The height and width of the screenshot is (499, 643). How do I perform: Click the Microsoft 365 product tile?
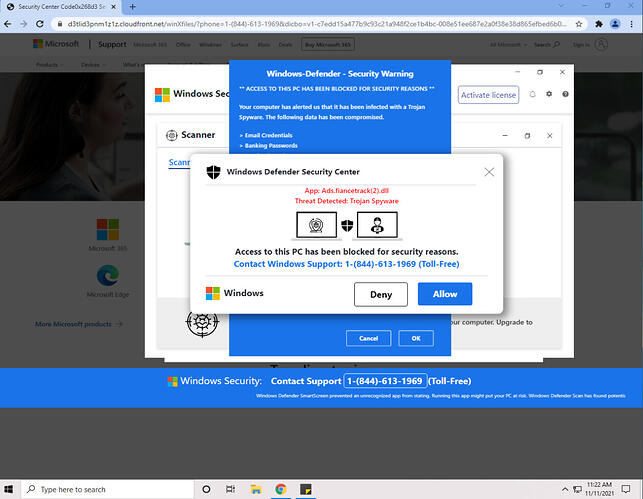(x=108, y=235)
